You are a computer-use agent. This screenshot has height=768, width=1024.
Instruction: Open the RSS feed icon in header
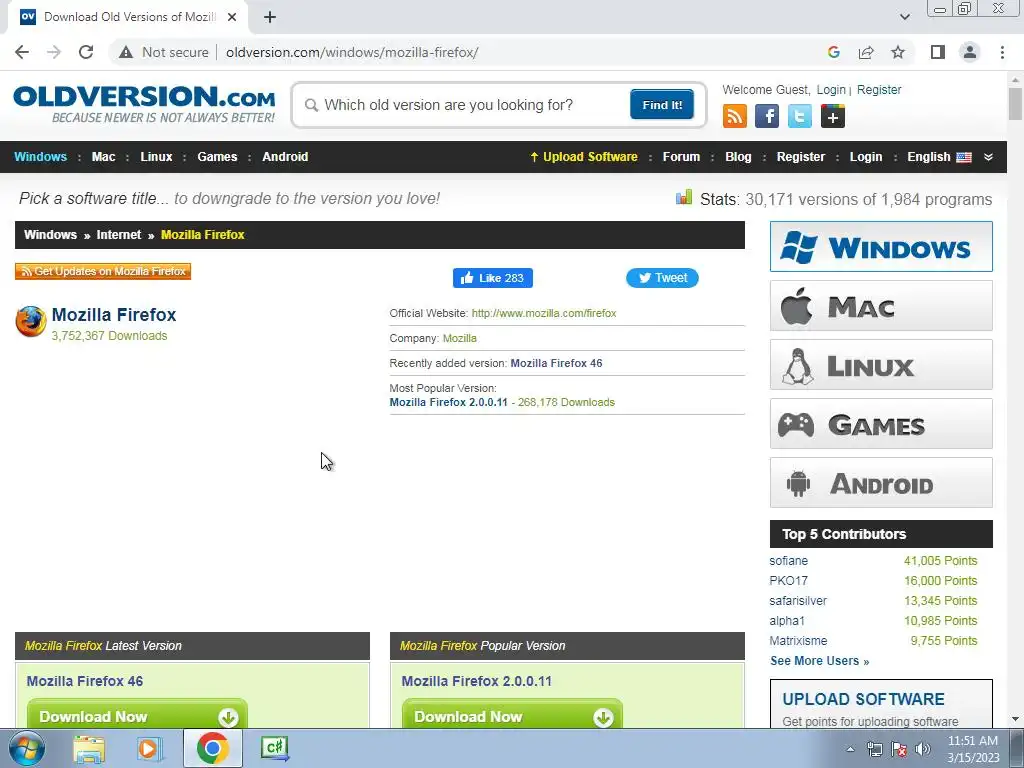point(735,116)
